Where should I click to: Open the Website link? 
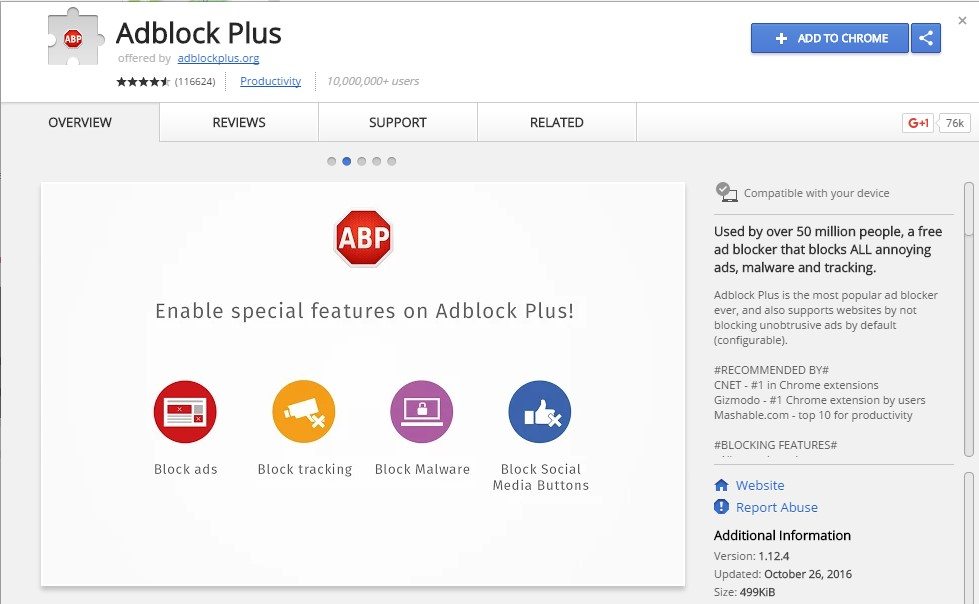coord(760,485)
